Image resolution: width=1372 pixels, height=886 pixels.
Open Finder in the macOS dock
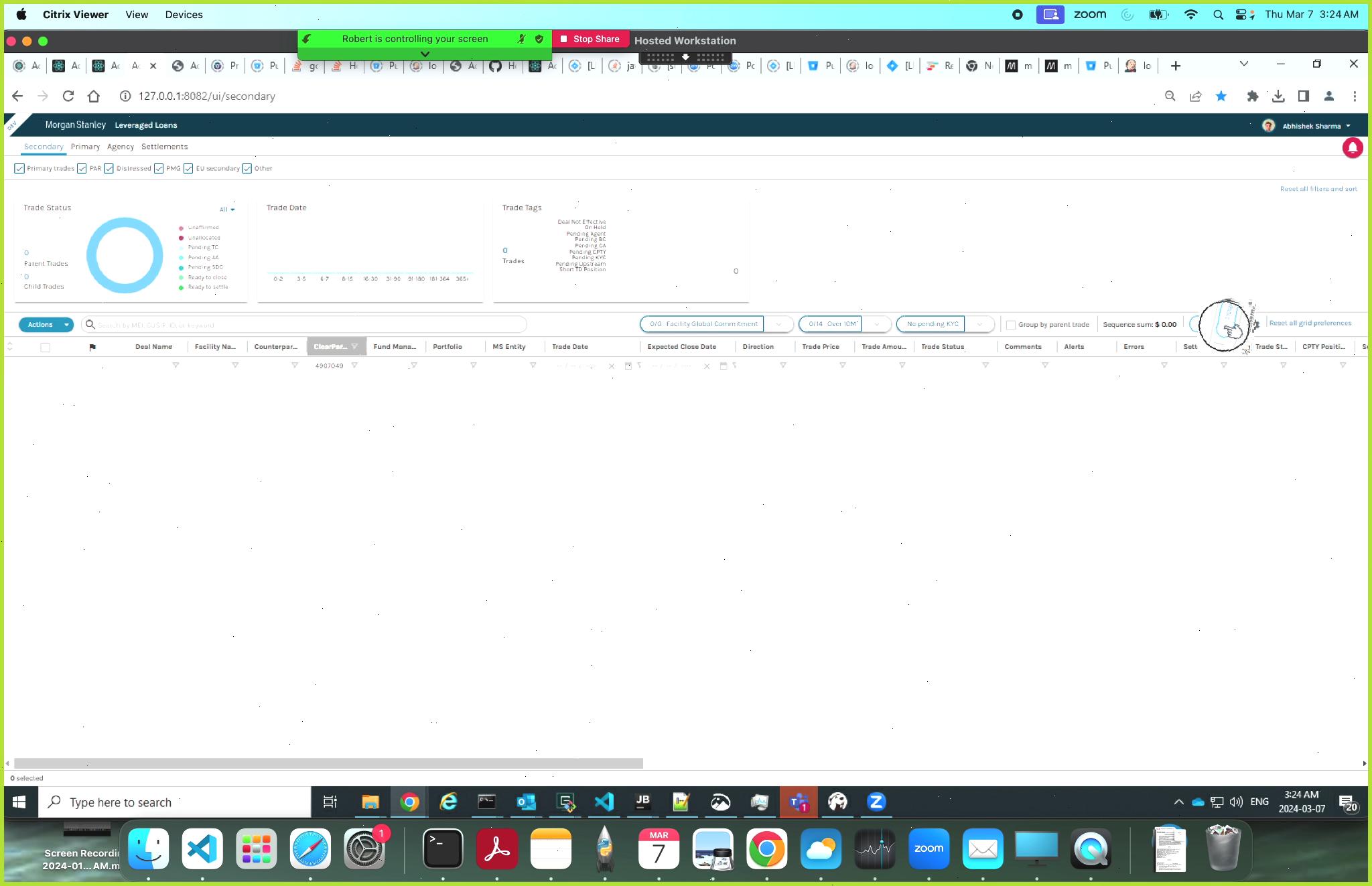pyautogui.click(x=148, y=848)
